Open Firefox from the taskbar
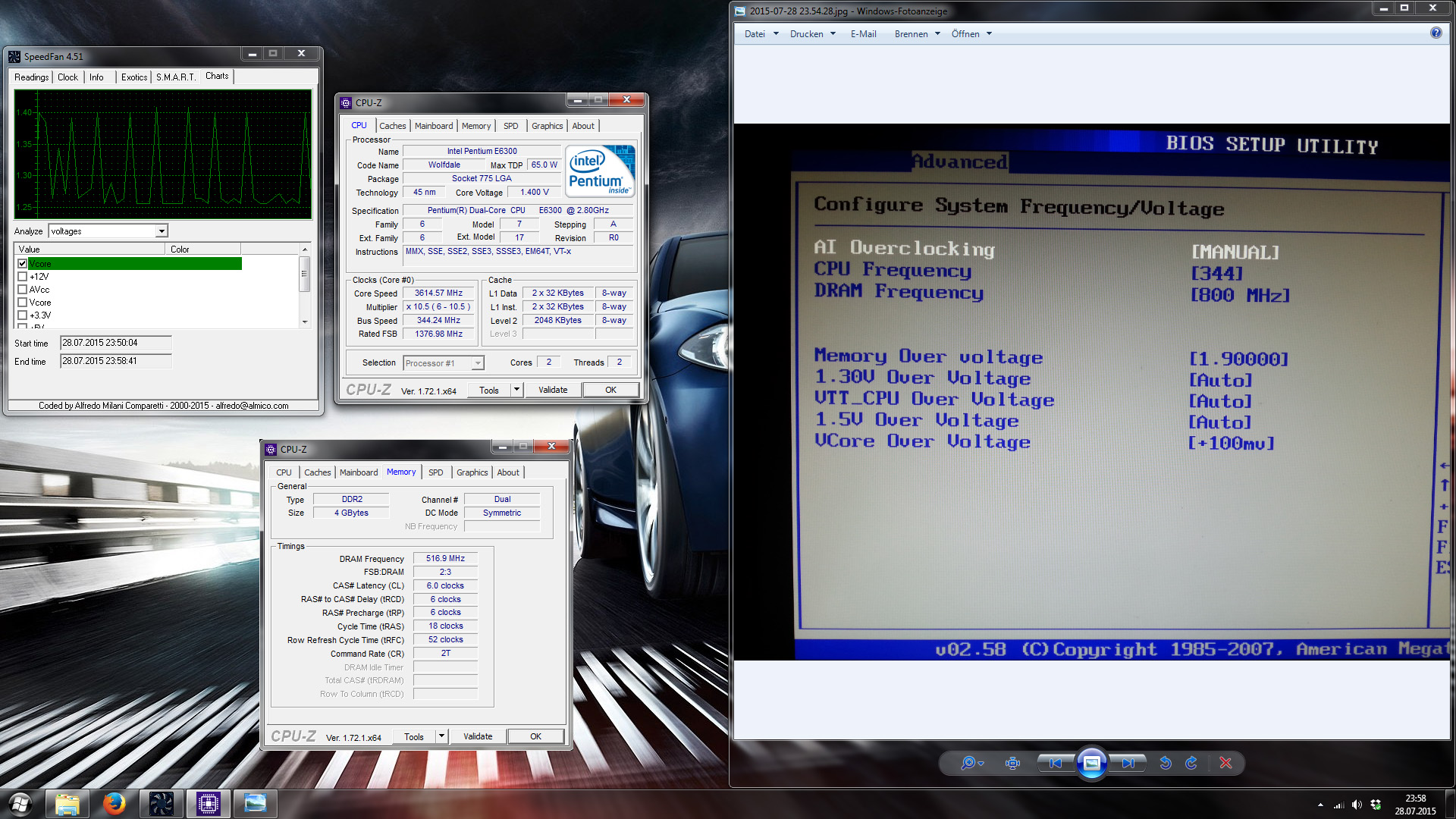The width and height of the screenshot is (1456, 819). [x=115, y=803]
